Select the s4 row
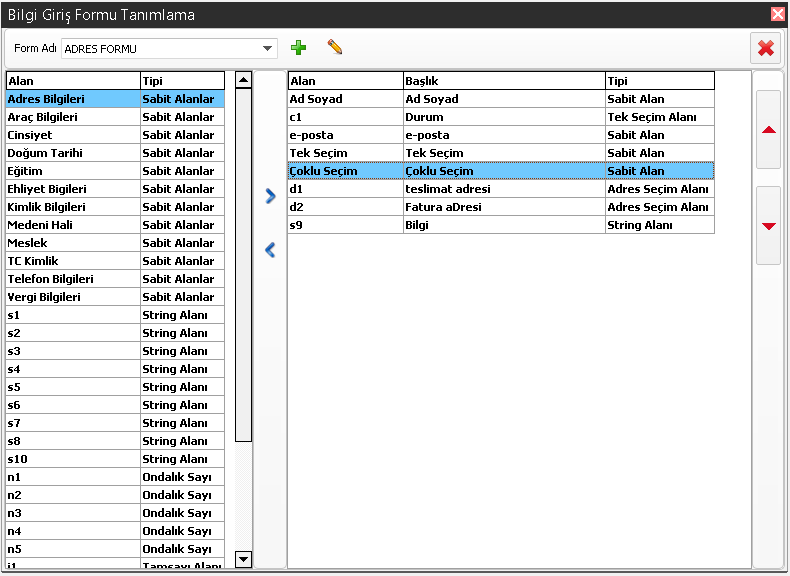Viewport: 790px width, 576px height. coord(115,369)
